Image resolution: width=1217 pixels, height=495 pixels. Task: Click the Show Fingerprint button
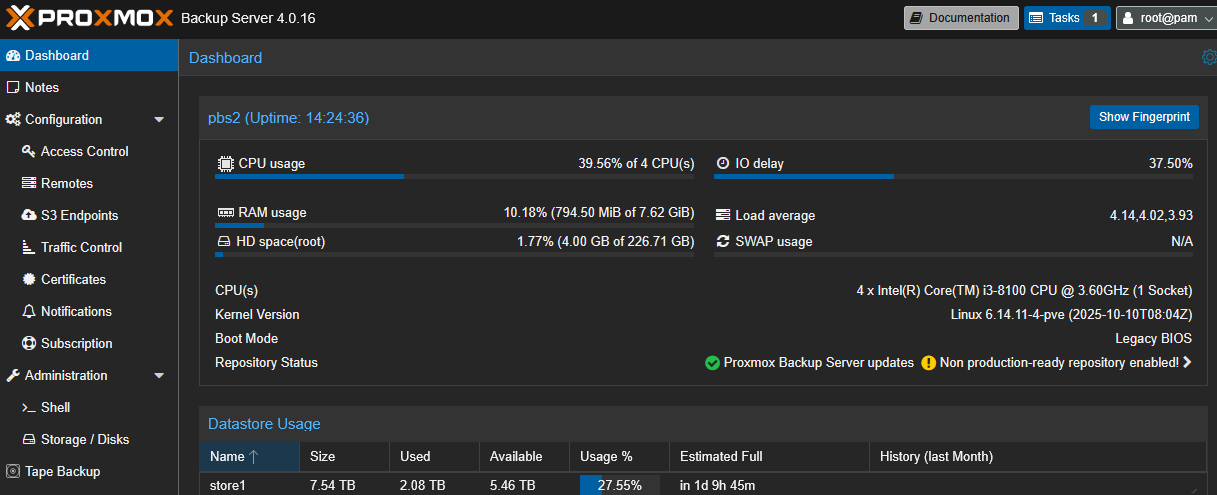(x=1144, y=117)
